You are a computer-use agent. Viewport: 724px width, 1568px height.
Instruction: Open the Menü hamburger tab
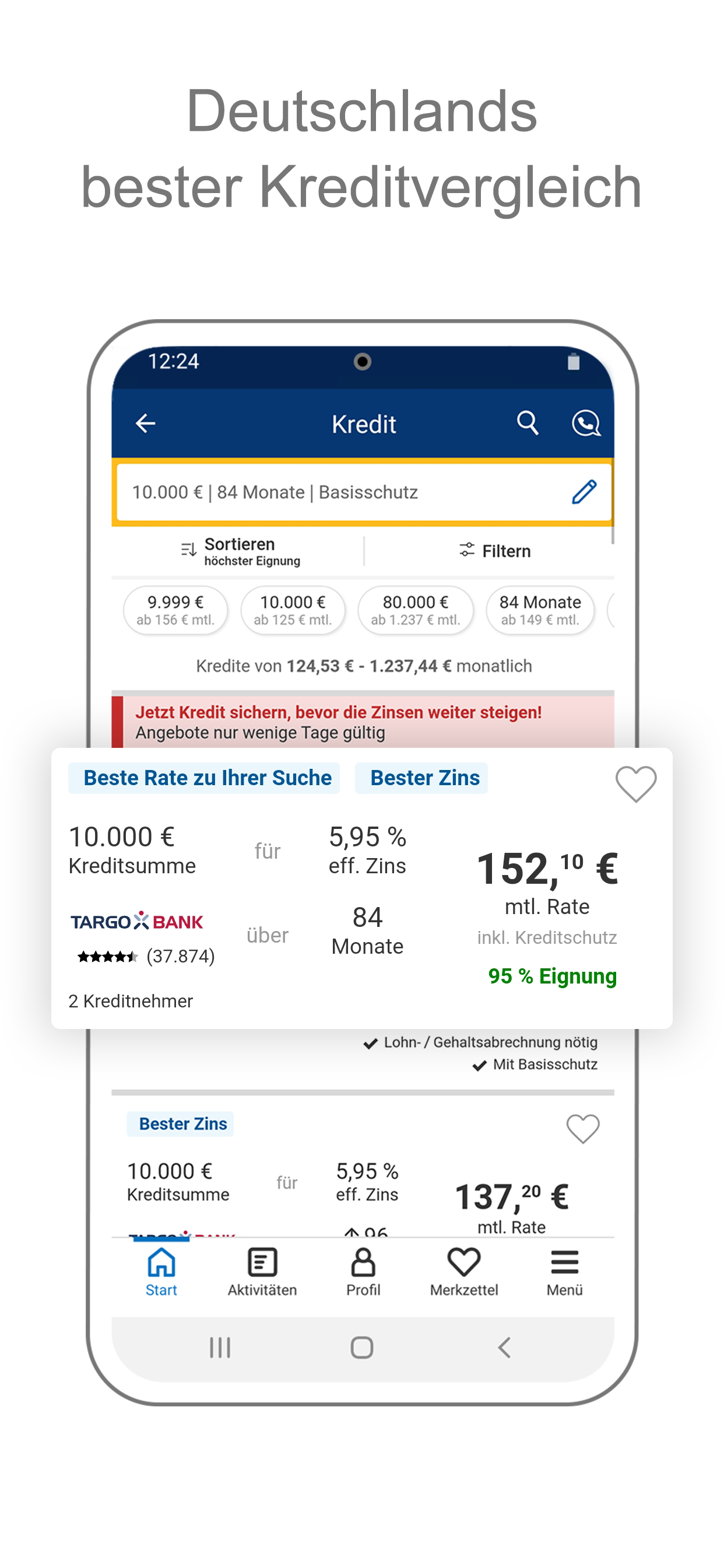pyautogui.click(x=564, y=1272)
